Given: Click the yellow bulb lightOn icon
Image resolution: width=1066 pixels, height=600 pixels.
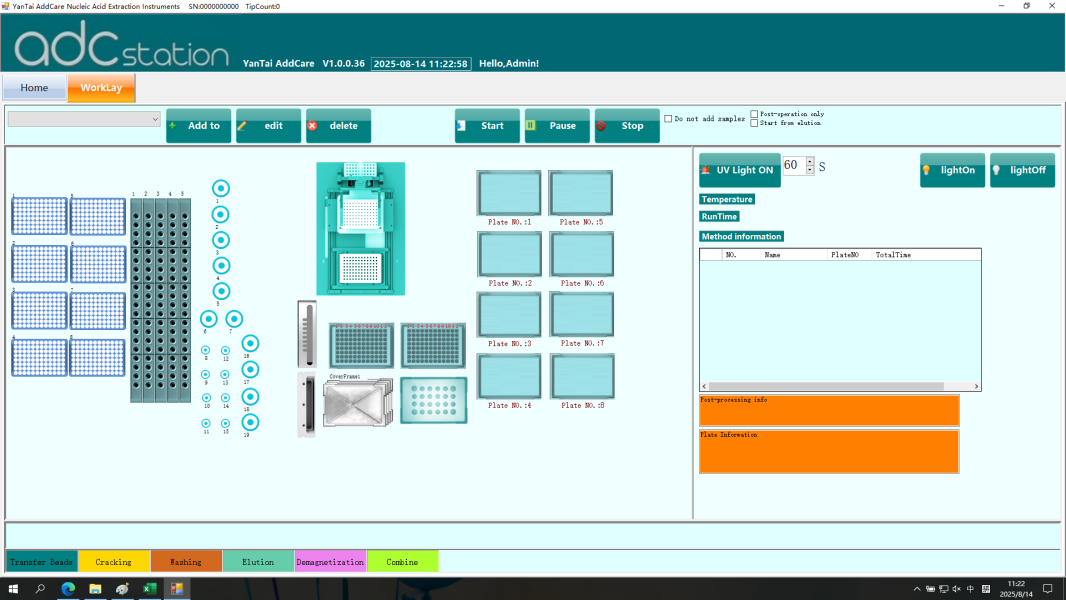Looking at the screenshot, I should pos(926,170).
